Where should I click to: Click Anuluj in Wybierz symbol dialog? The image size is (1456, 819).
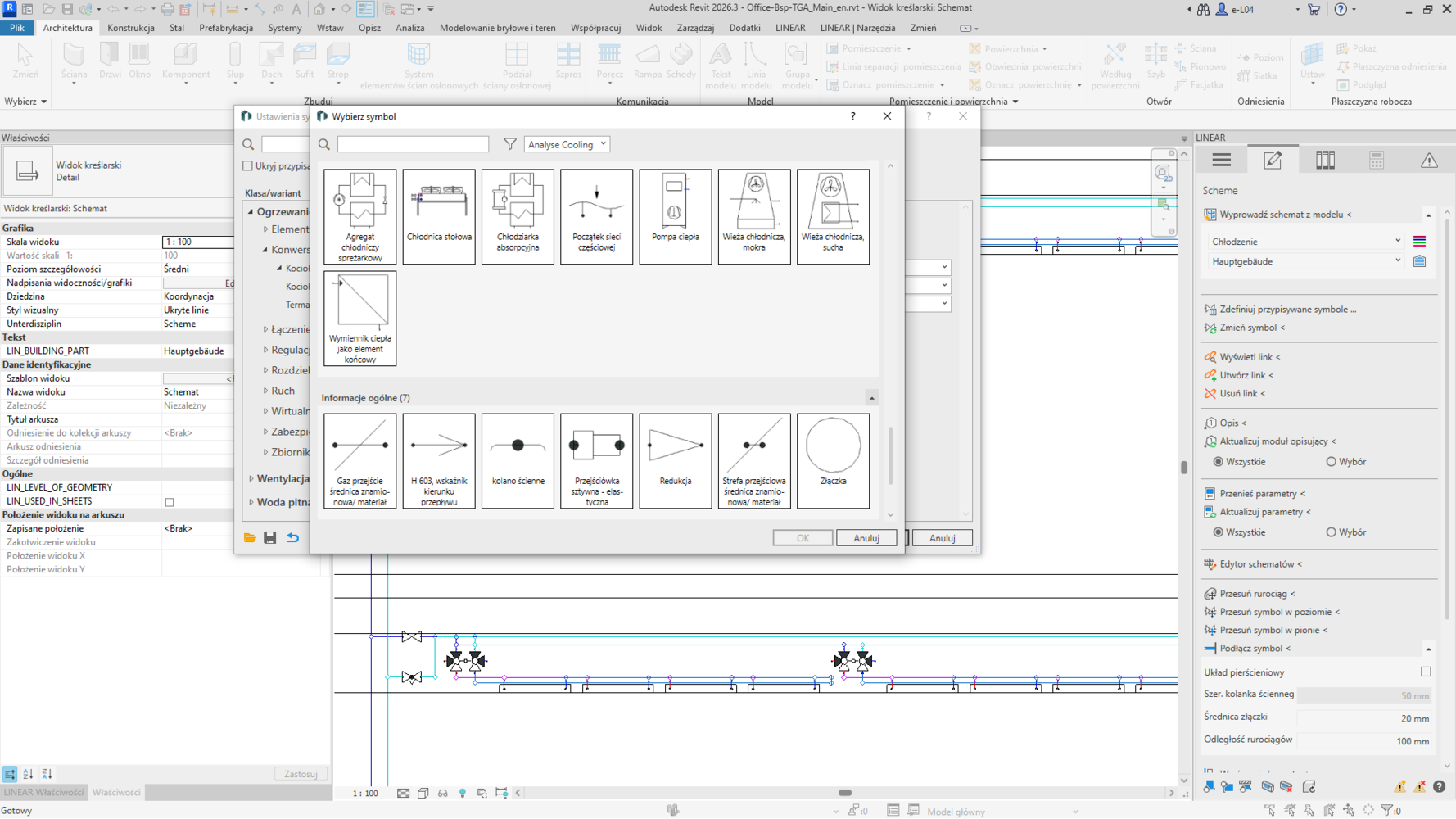[x=866, y=538]
